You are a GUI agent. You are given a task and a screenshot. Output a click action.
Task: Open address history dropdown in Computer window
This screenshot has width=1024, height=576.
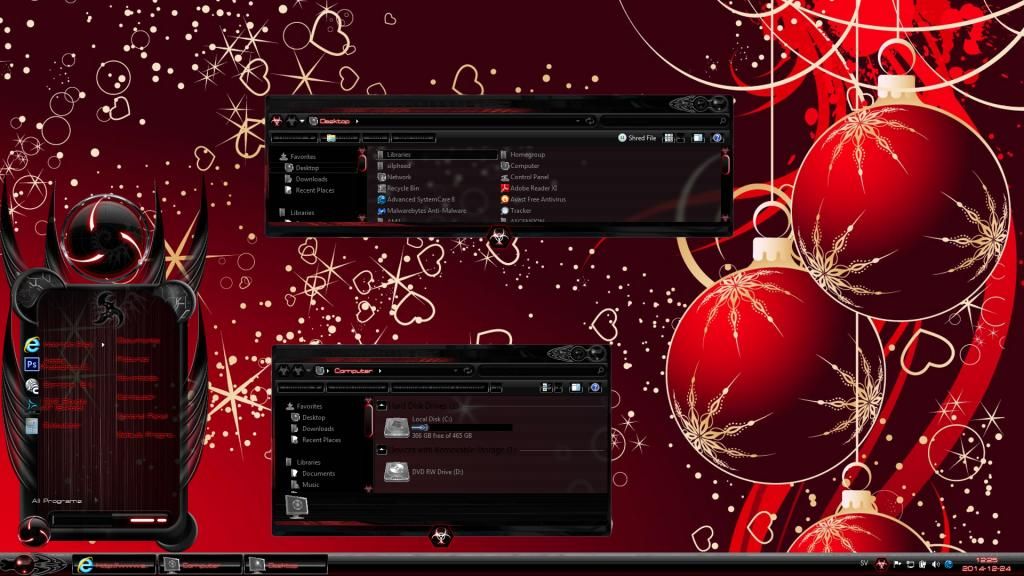tap(455, 370)
